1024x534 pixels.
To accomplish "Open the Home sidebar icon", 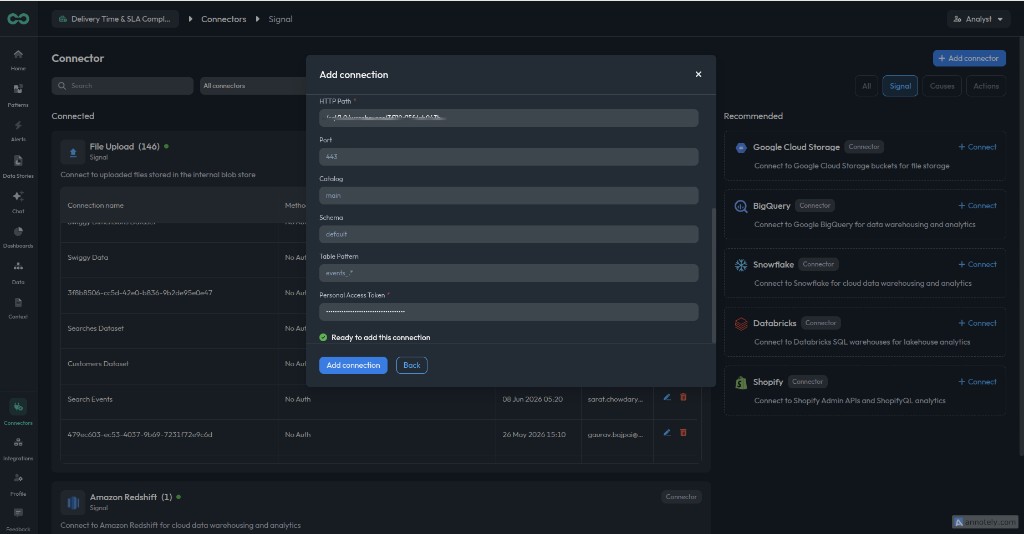I will 18,54.
